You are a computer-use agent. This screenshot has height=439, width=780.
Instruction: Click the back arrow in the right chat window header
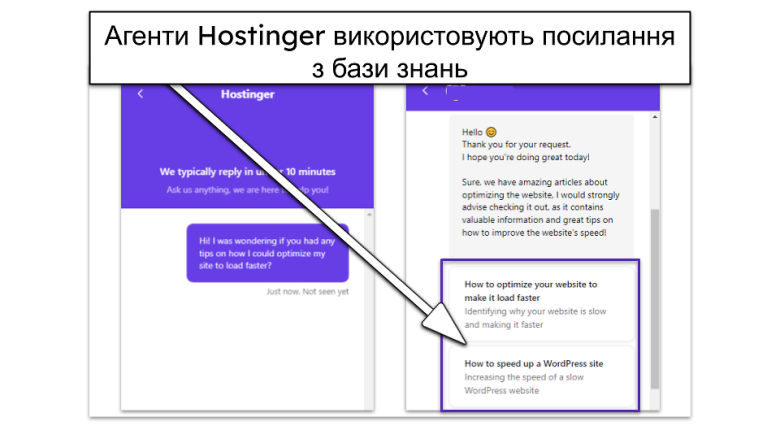coord(425,90)
